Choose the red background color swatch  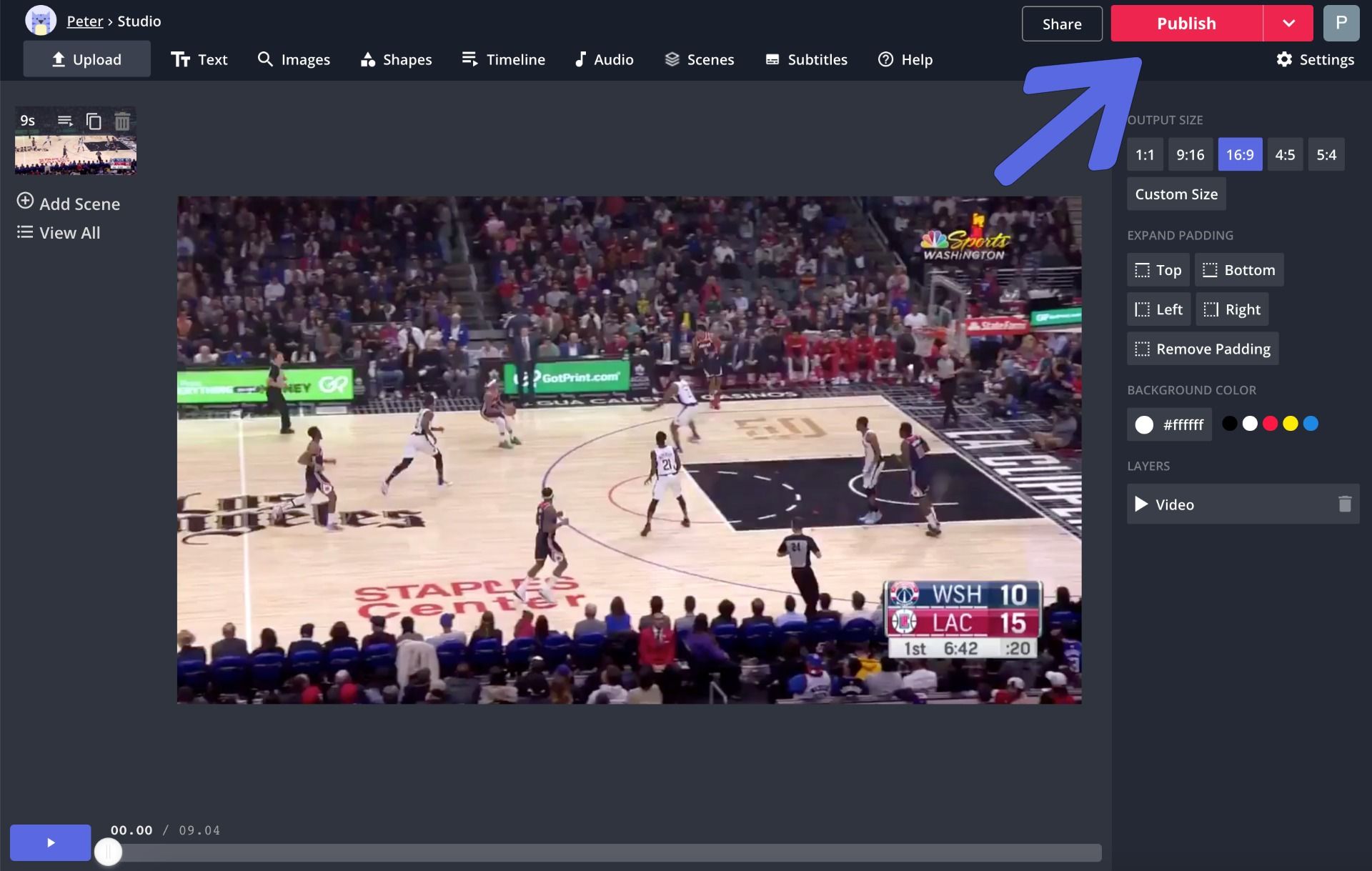1270,424
